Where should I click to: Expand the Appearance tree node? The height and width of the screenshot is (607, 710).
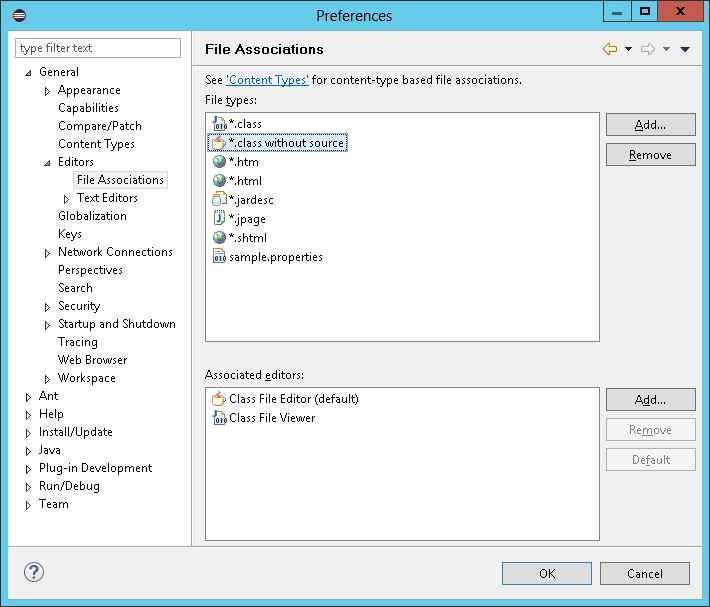point(47,91)
